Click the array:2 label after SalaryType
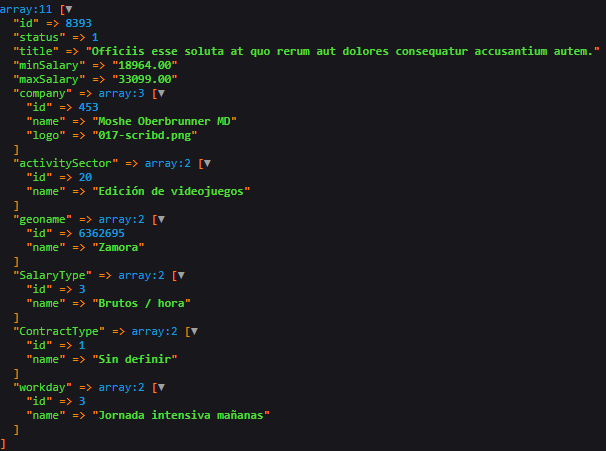Screen dimensions: 606x451 pos(141,275)
